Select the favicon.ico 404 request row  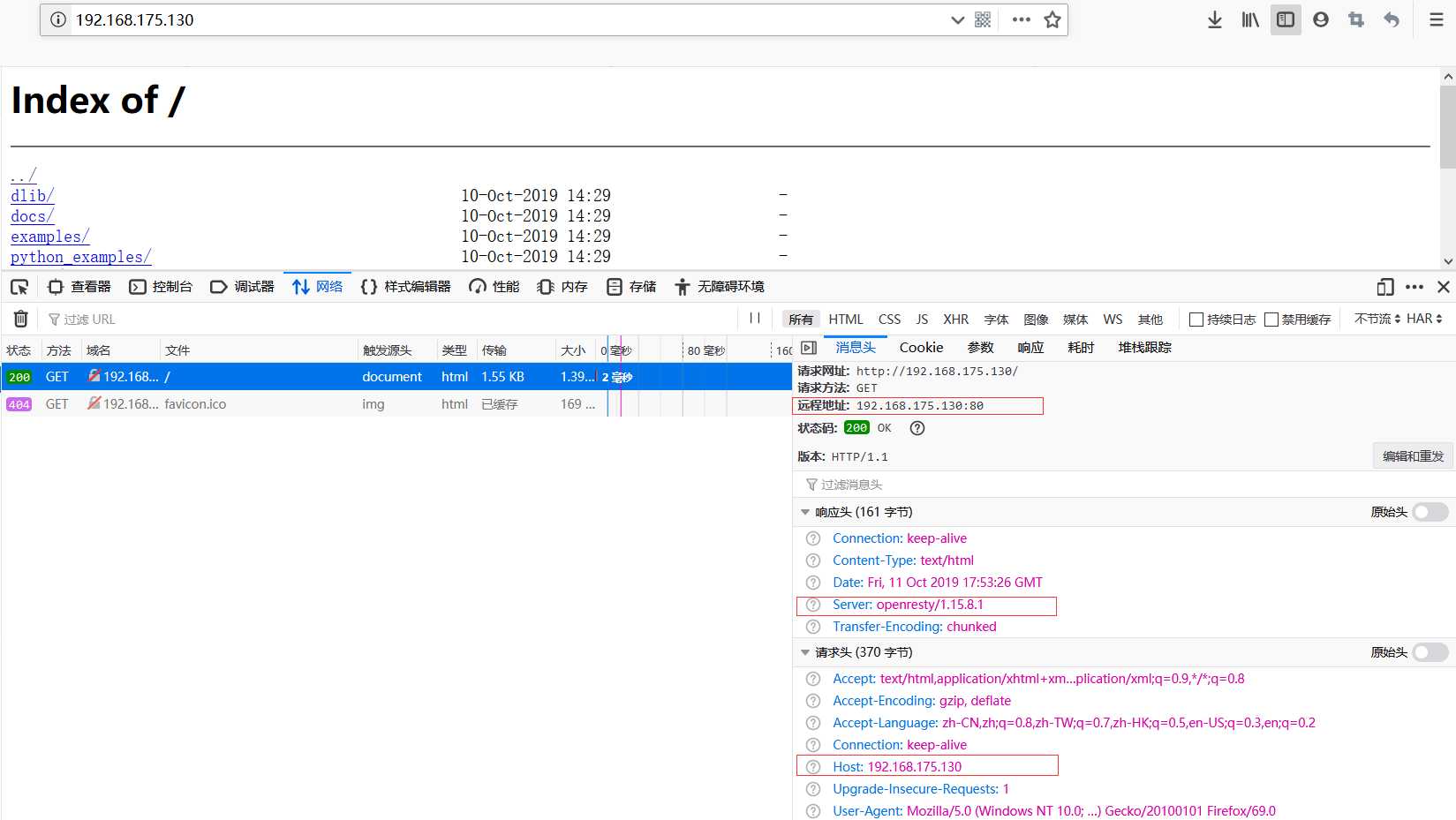pos(396,404)
